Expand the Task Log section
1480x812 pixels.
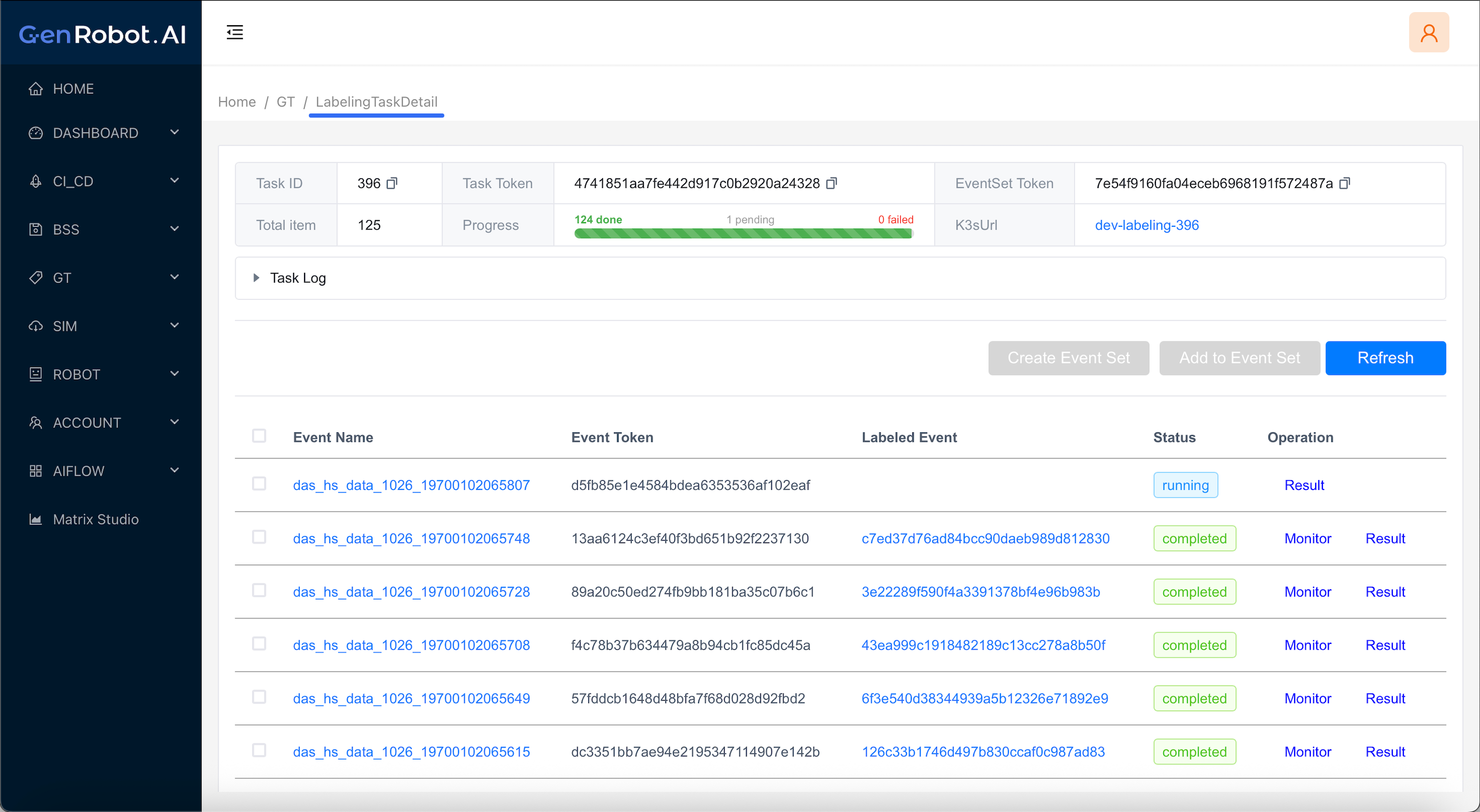(x=256, y=278)
